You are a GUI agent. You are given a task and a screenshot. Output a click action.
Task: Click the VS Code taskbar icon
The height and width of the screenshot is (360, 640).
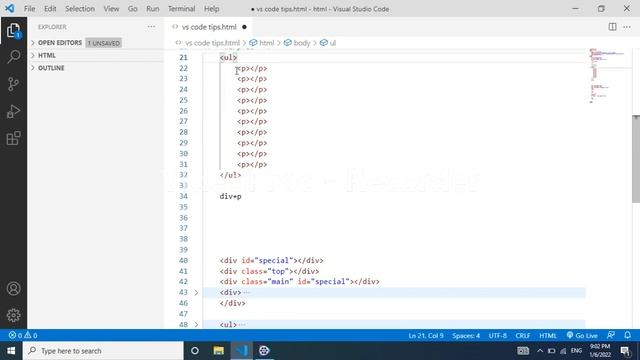(241, 351)
